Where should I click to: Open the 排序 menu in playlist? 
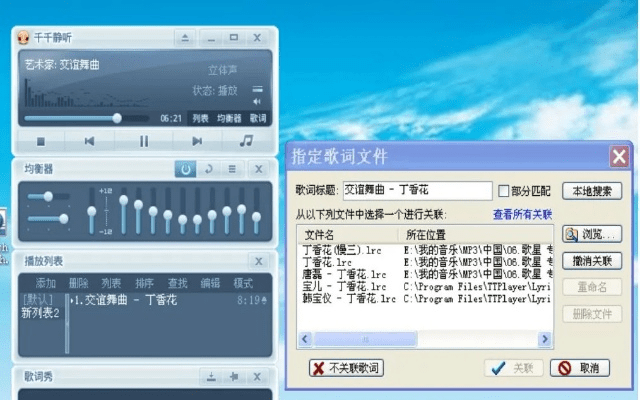[x=144, y=283]
